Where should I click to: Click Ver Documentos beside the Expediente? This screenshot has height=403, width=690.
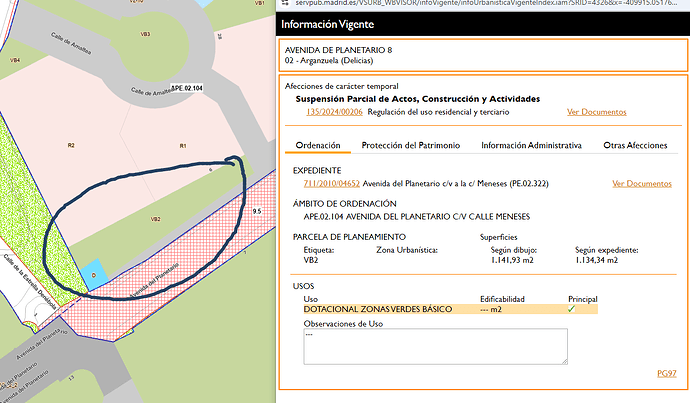[x=641, y=184]
